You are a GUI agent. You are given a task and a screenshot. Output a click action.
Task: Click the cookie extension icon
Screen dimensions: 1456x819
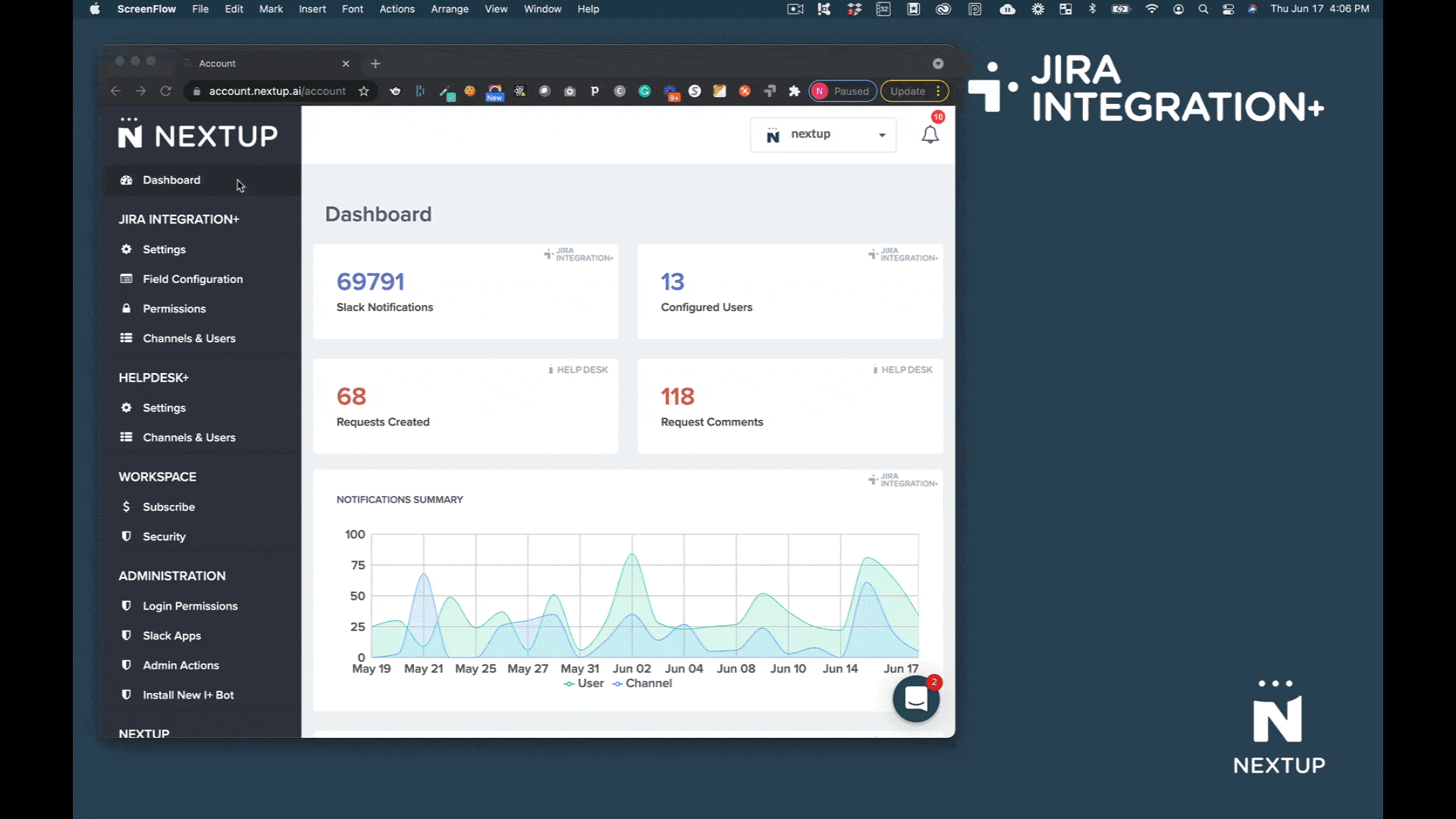pos(470,91)
